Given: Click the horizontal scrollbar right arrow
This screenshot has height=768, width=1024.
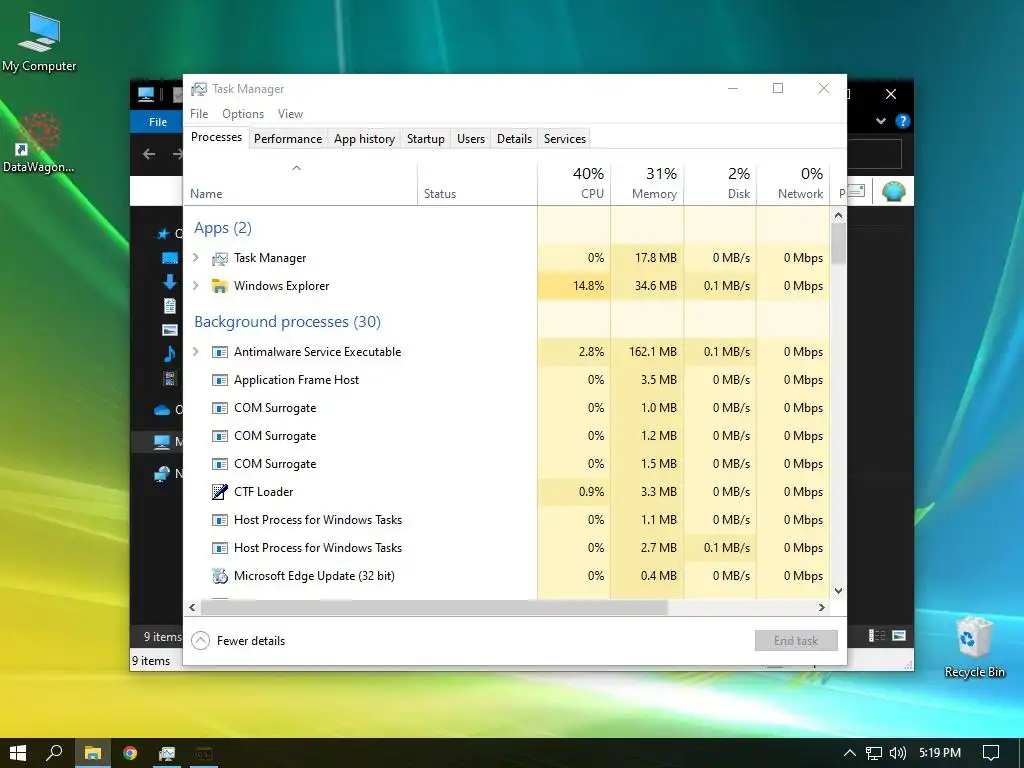Looking at the screenshot, I should pyautogui.click(x=822, y=607).
